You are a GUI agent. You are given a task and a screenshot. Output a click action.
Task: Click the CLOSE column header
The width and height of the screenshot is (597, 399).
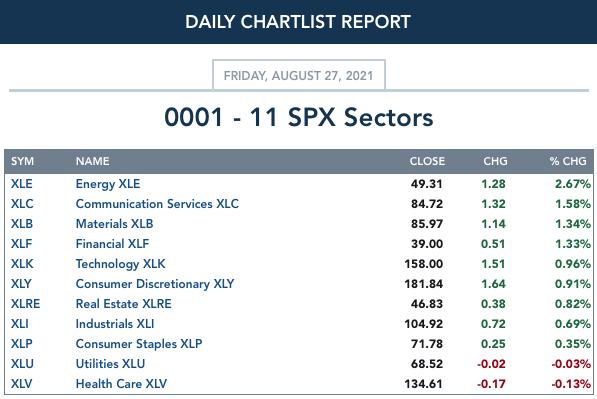click(427, 161)
